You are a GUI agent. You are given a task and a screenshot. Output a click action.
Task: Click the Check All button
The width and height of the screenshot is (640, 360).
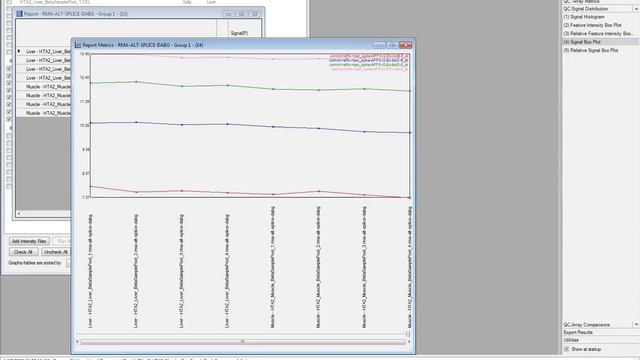pyautogui.click(x=23, y=252)
